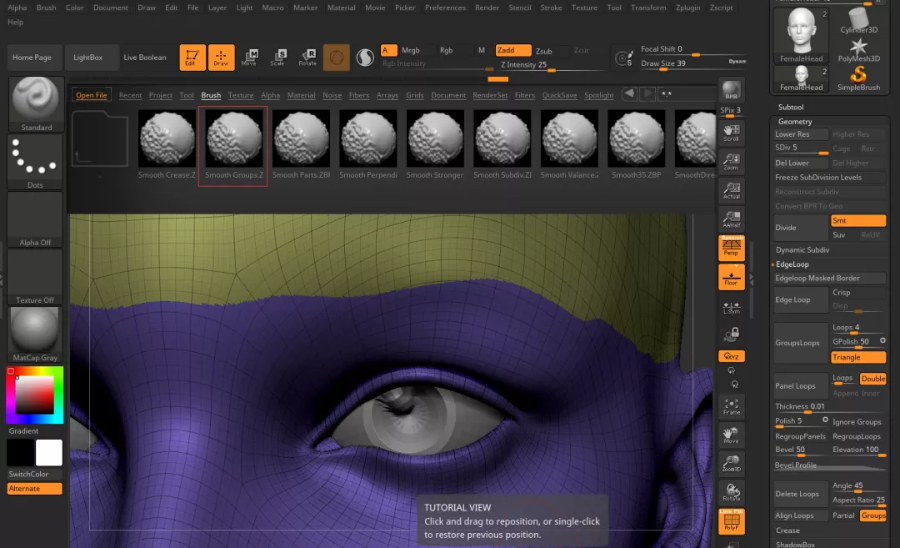The image size is (900, 548).
Task: Click the Zoom canvas icon
Action: pos(731,161)
